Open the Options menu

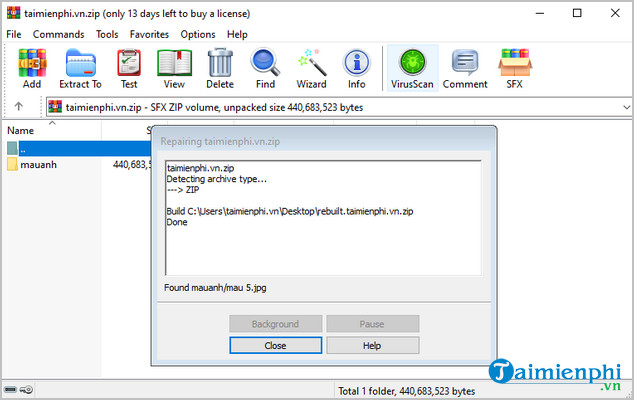click(x=198, y=34)
